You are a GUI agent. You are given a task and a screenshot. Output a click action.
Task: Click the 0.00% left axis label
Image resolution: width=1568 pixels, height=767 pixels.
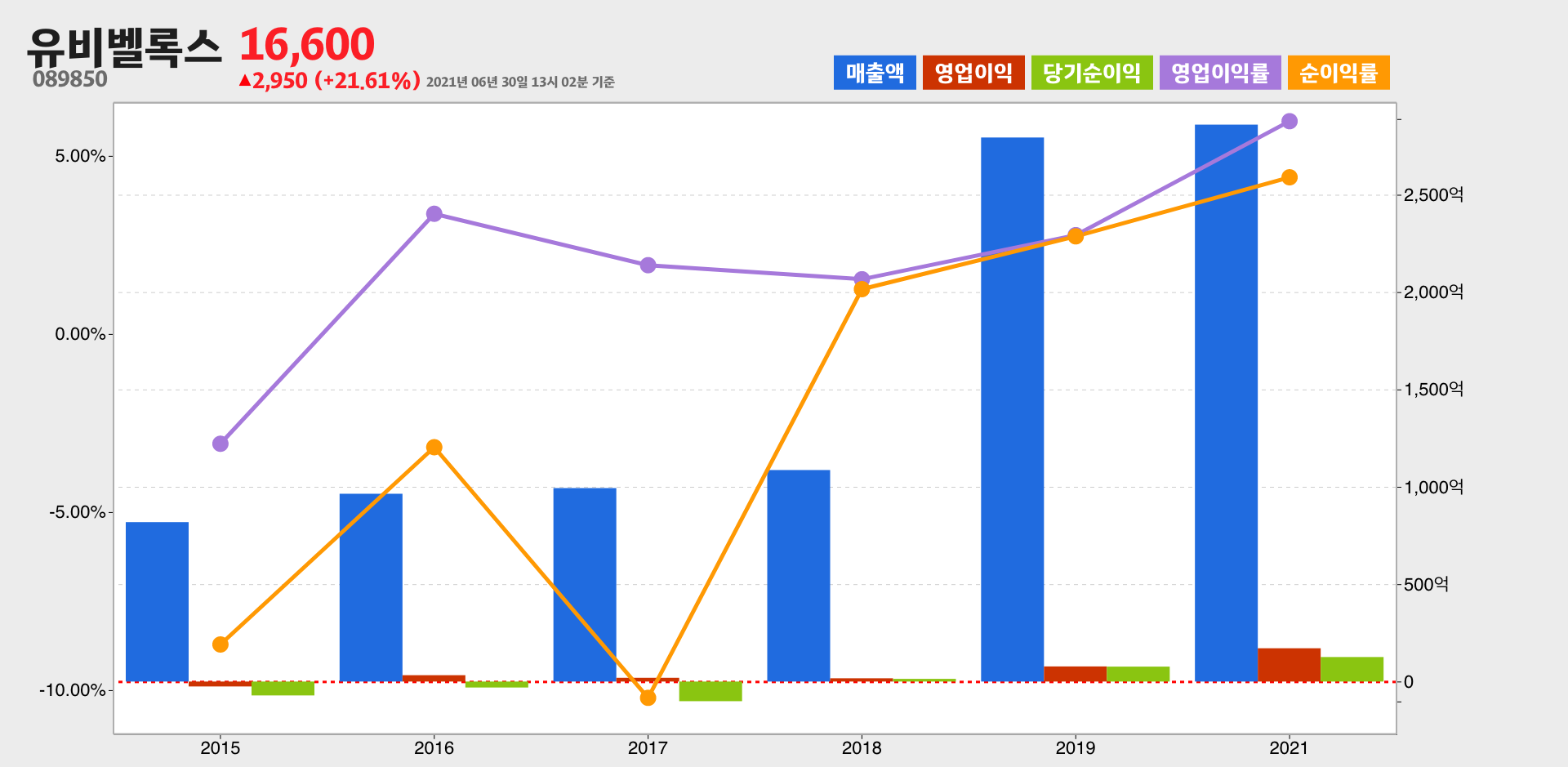(81, 334)
